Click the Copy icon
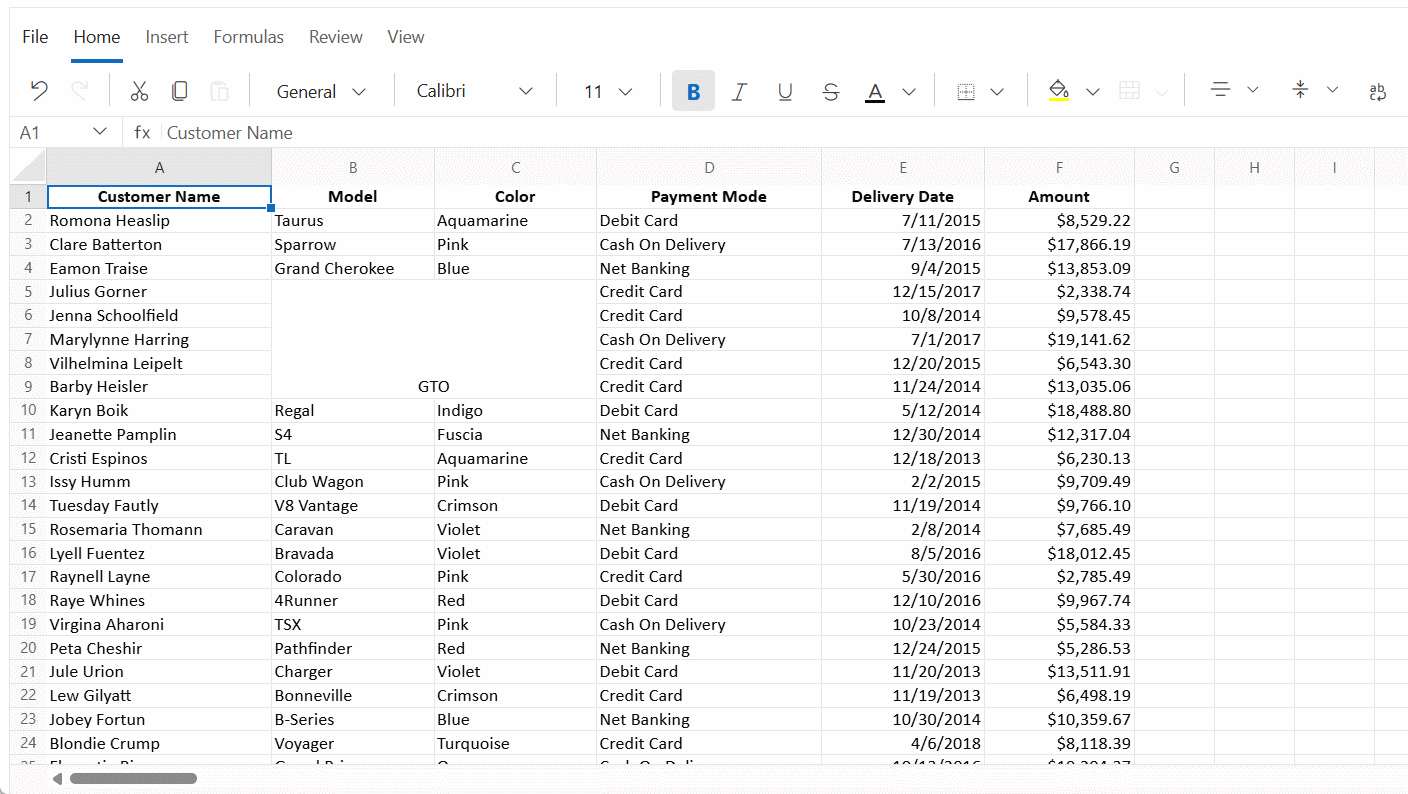 (179, 91)
